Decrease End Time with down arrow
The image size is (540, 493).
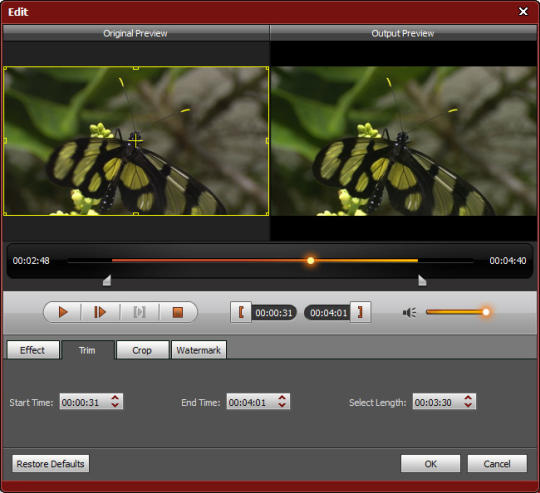tap(282, 405)
